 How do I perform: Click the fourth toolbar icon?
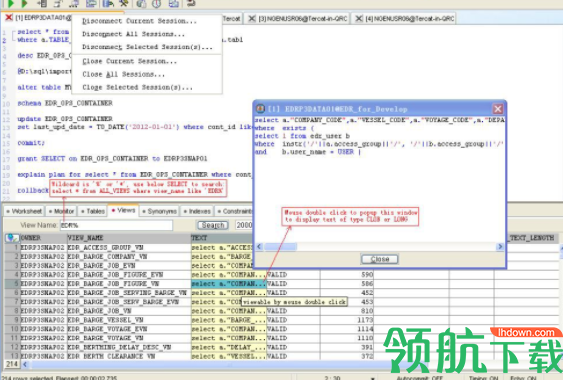click(x=58, y=4)
